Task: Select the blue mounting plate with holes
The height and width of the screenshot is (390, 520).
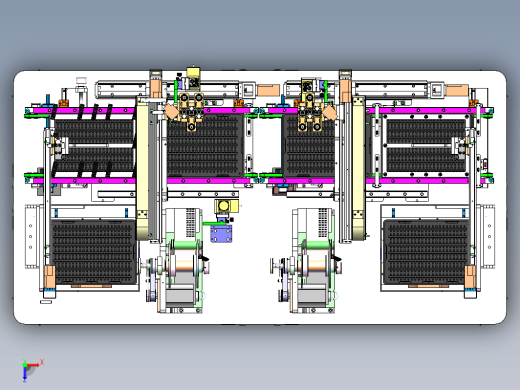Action: 221,234
